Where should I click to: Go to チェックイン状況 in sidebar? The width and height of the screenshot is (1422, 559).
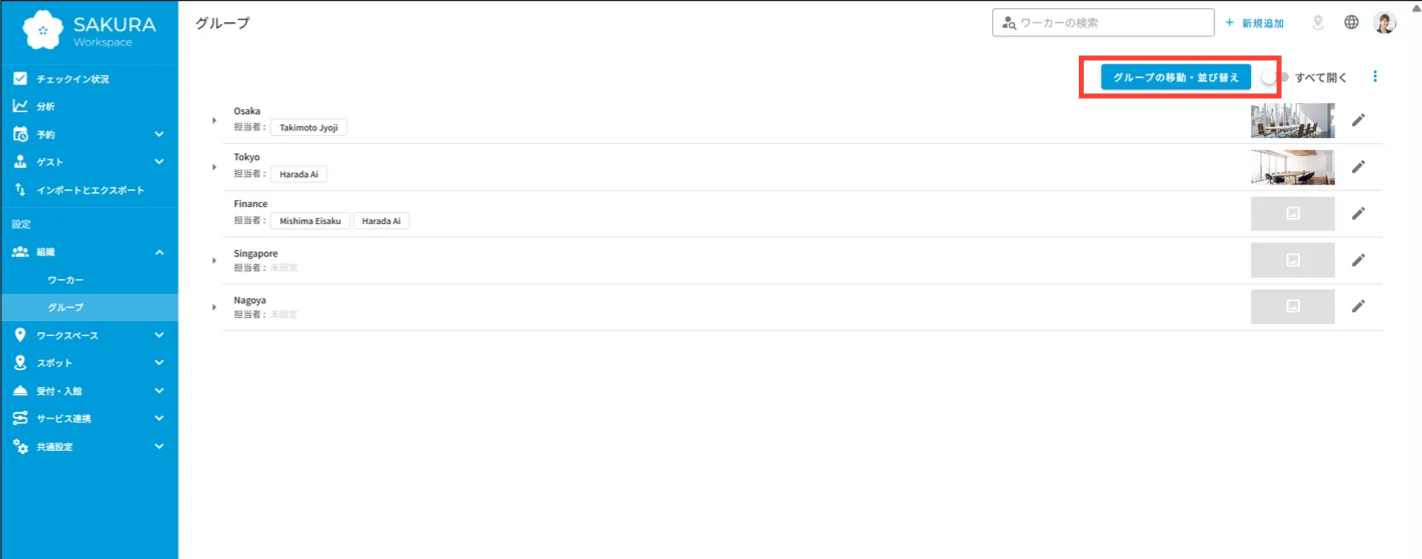(89, 78)
